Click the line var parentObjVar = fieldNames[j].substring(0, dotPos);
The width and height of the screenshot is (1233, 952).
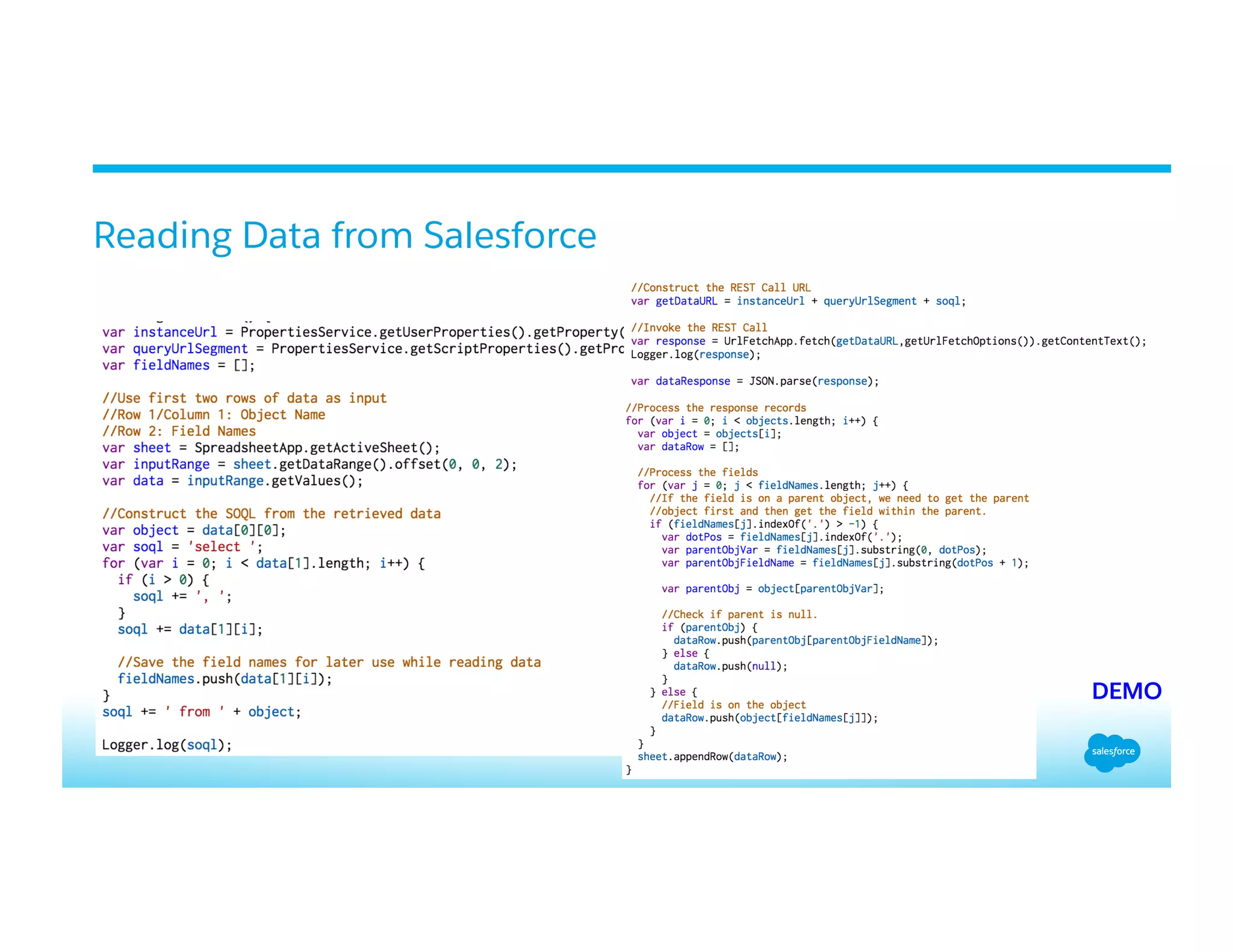click(824, 550)
